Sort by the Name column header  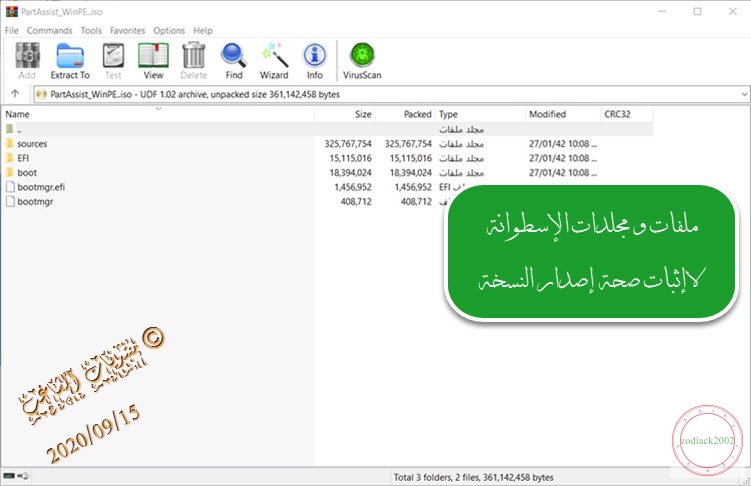[x=158, y=114]
